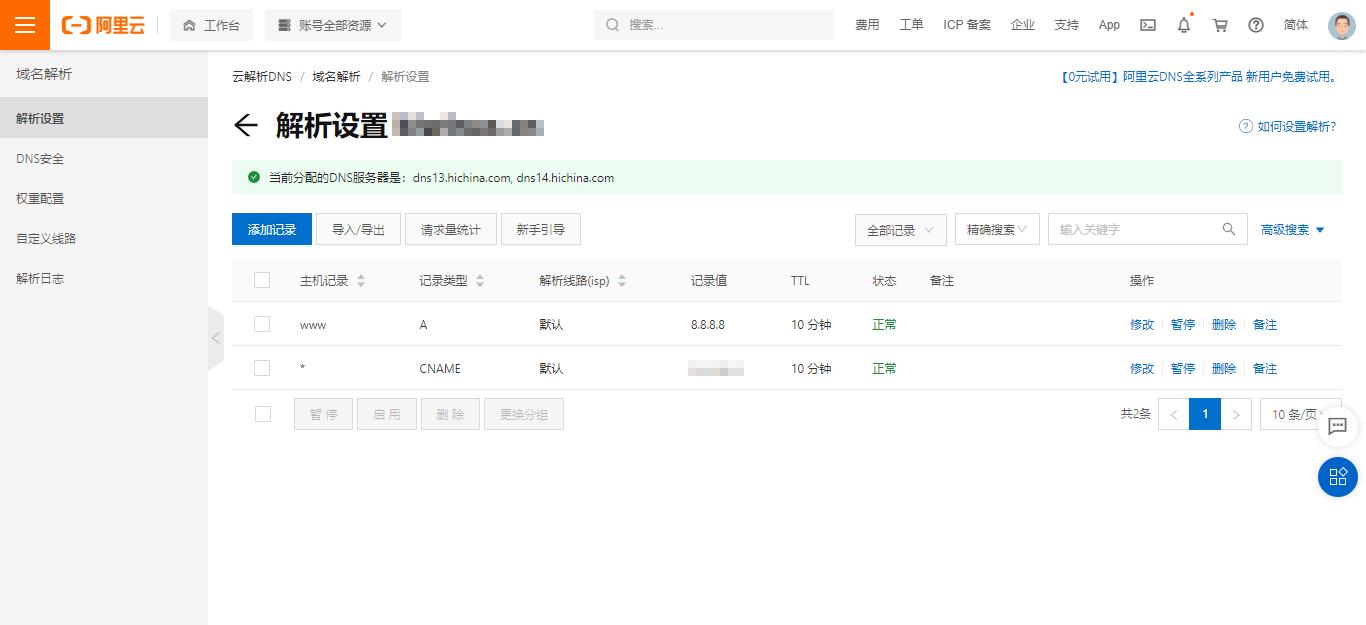Open the user avatar in top right
The height and width of the screenshot is (625, 1366).
coord(1341,24)
